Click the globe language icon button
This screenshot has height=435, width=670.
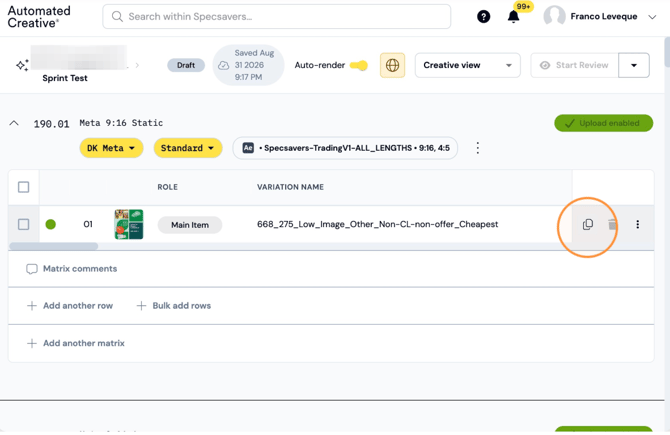[x=392, y=65]
